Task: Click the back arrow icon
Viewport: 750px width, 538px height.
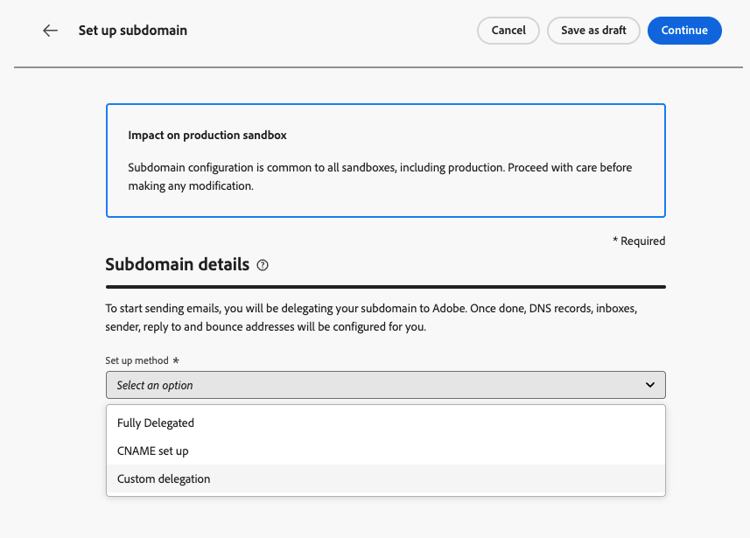Action: 50,31
